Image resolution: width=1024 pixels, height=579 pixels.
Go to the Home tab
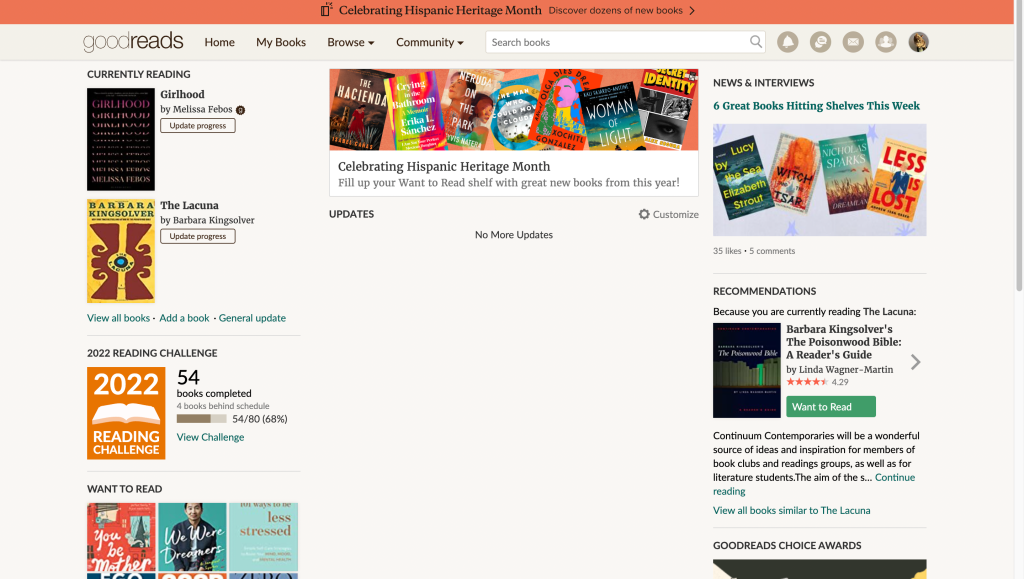tap(219, 42)
